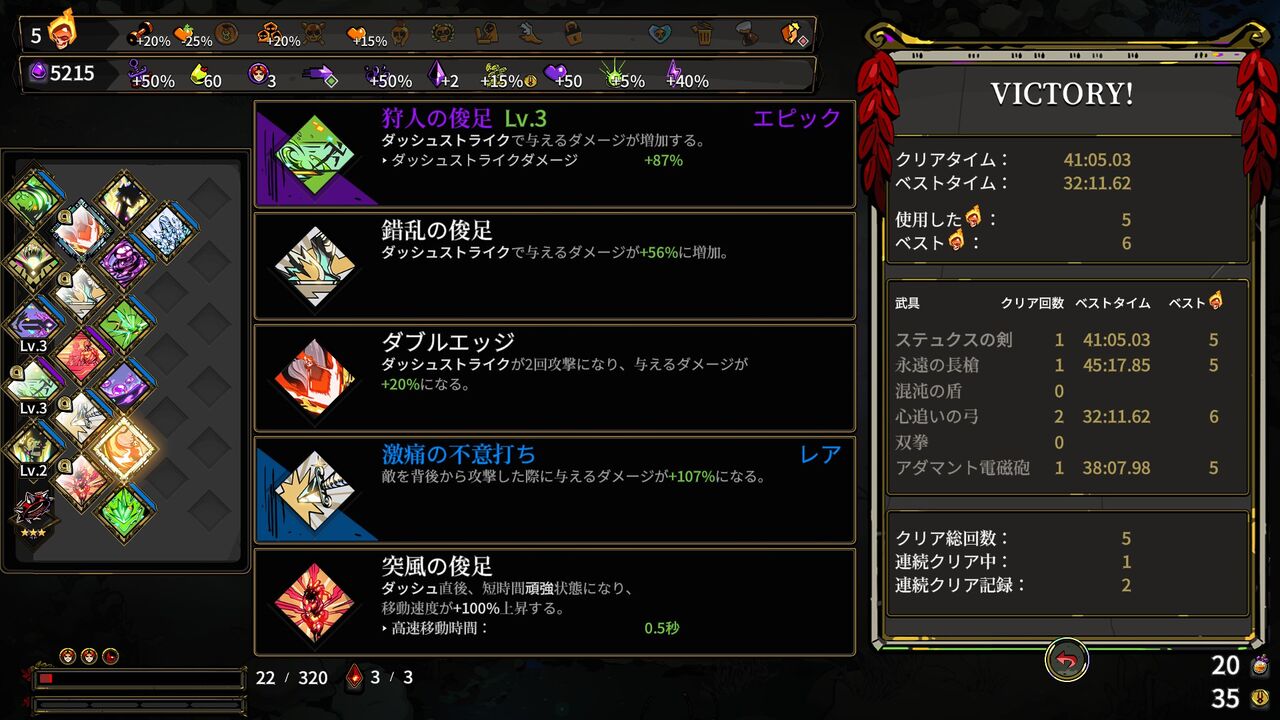Click the padlock icon in the top bar
Image resolution: width=1280 pixels, height=720 pixels.
pyautogui.click(x=572, y=33)
